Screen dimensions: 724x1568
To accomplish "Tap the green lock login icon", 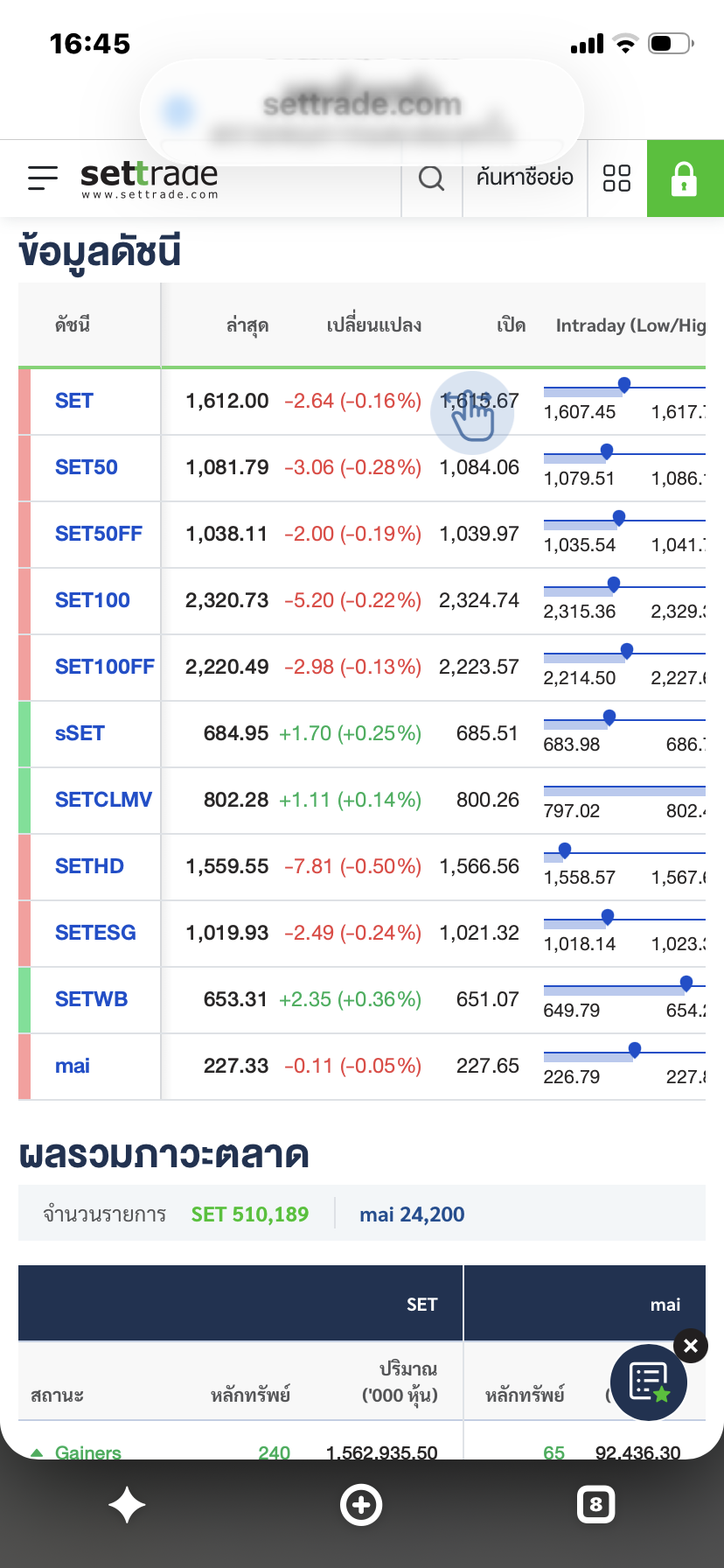I will [685, 178].
